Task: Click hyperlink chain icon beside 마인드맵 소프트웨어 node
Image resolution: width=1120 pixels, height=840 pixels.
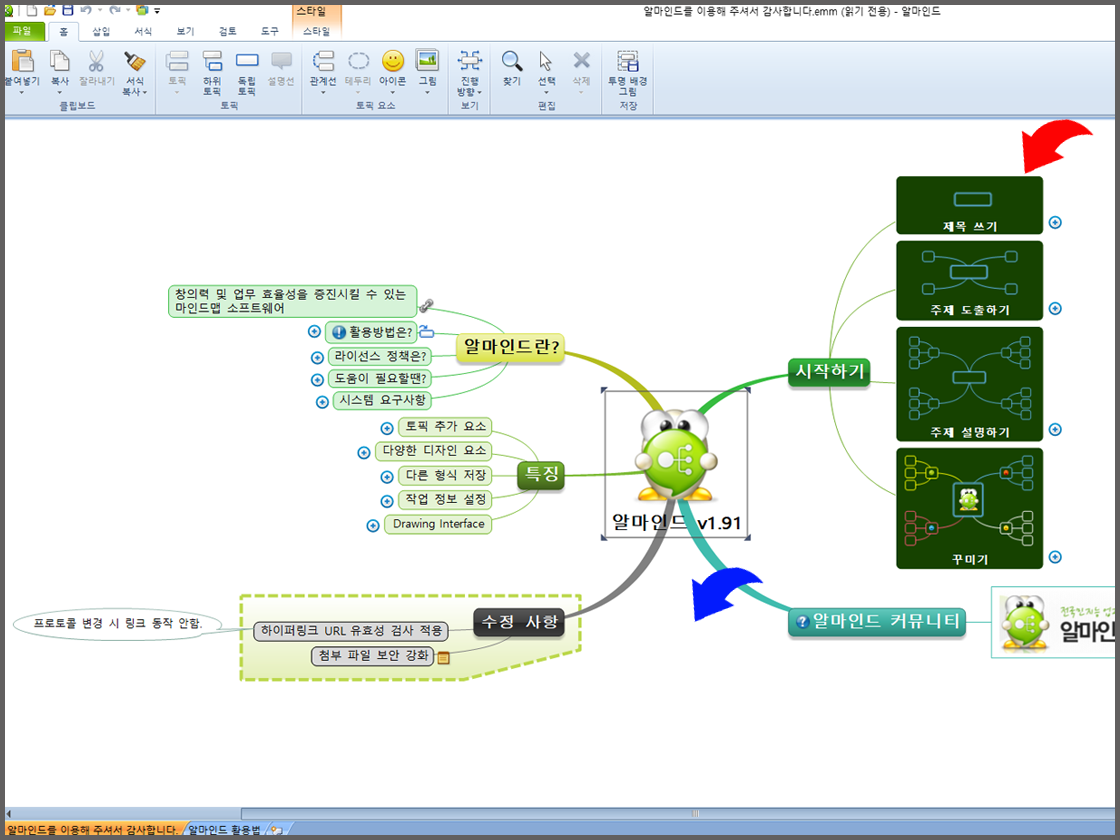Action: [x=426, y=306]
